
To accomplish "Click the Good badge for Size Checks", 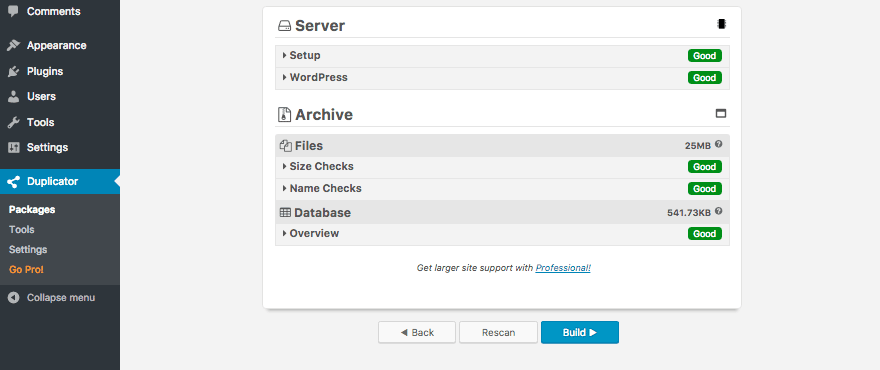I will point(705,167).
